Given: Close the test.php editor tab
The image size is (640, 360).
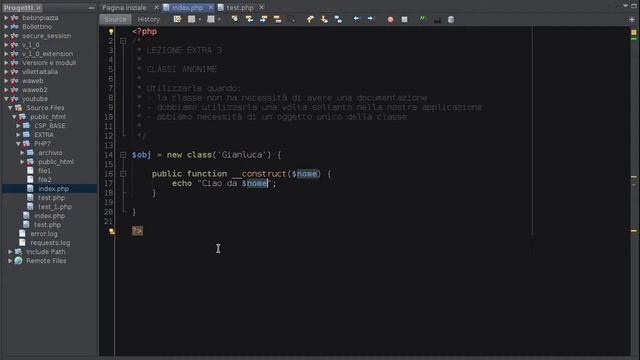Looking at the screenshot, I should (x=262, y=7).
